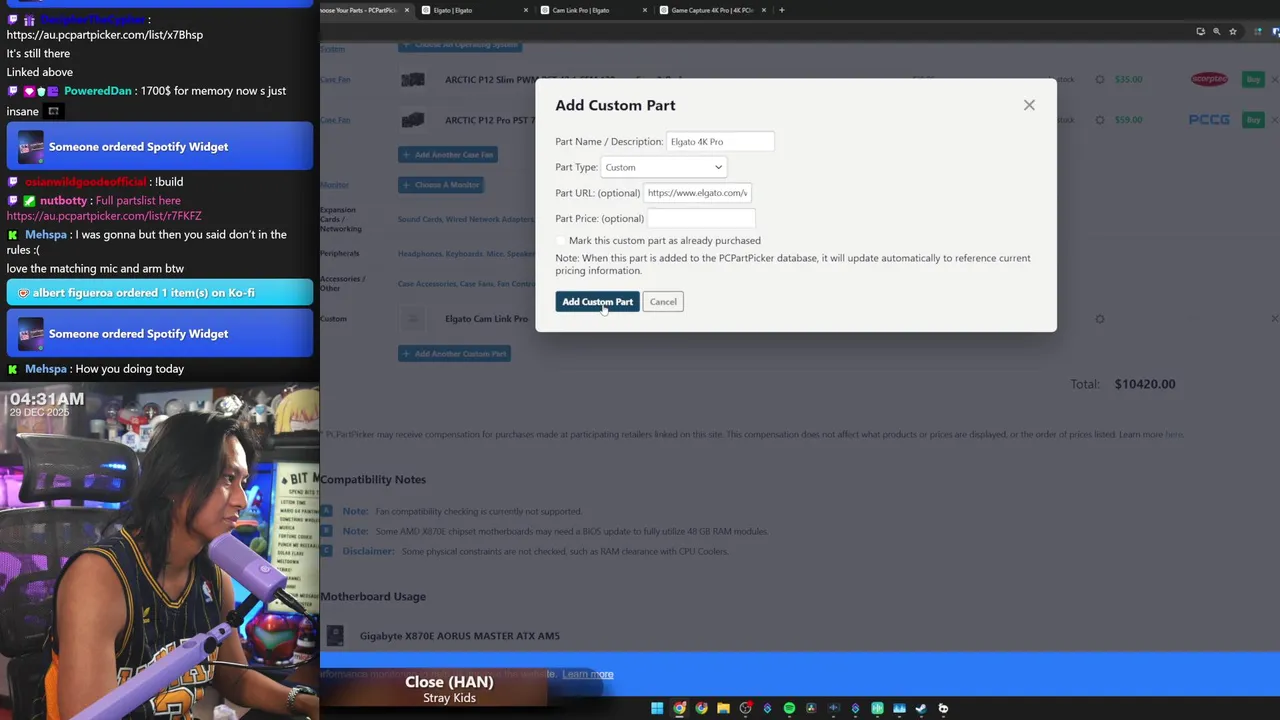Click the Part Name / Description field
1280x720 pixels.
pos(720,142)
